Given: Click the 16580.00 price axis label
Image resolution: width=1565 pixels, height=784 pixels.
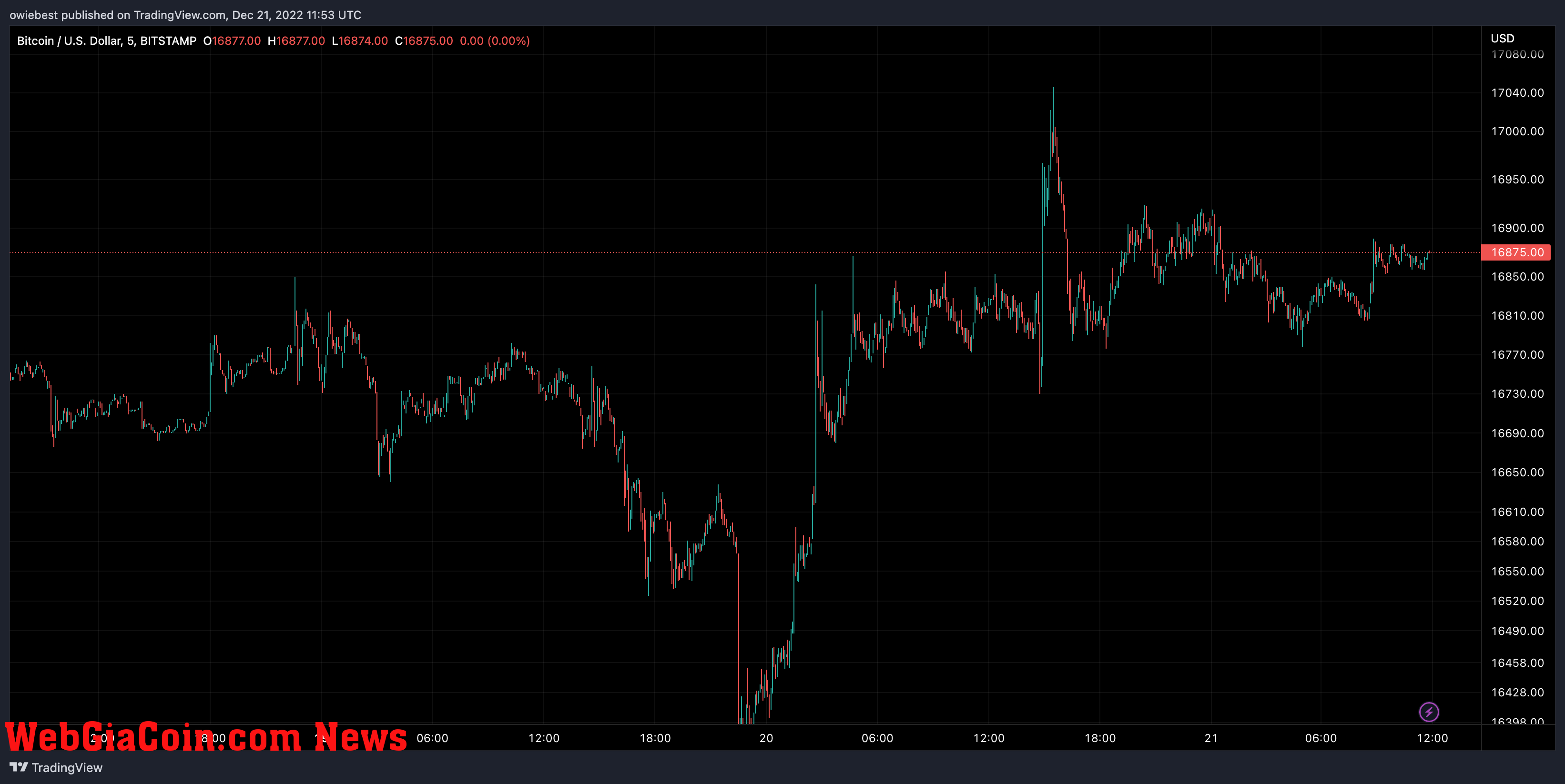Looking at the screenshot, I should [1517, 542].
